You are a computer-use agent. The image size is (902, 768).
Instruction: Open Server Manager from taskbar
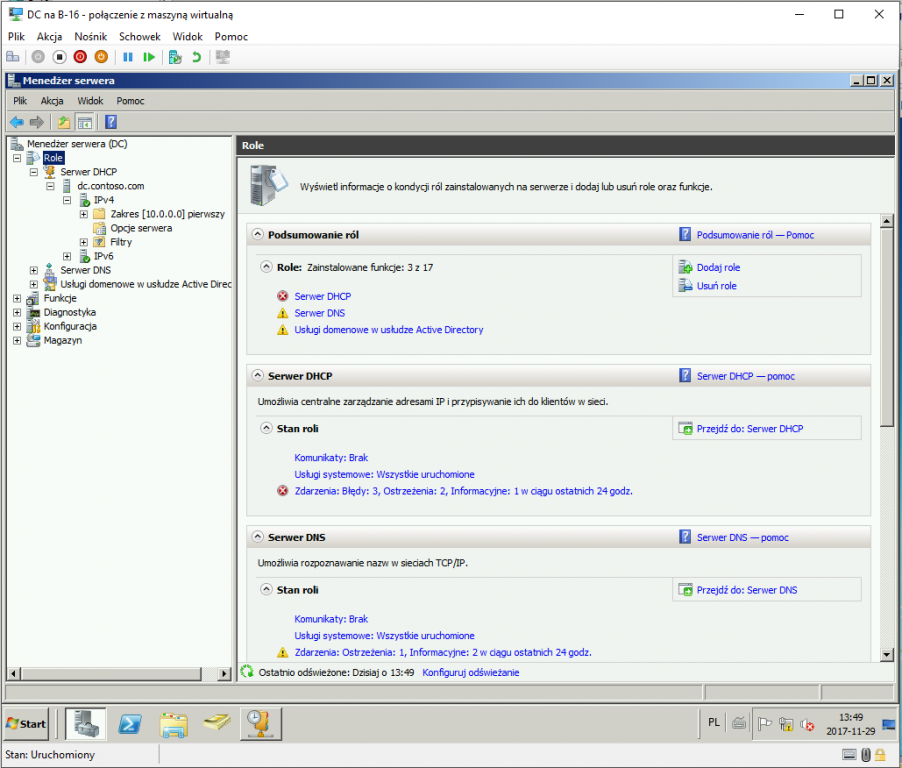click(86, 723)
